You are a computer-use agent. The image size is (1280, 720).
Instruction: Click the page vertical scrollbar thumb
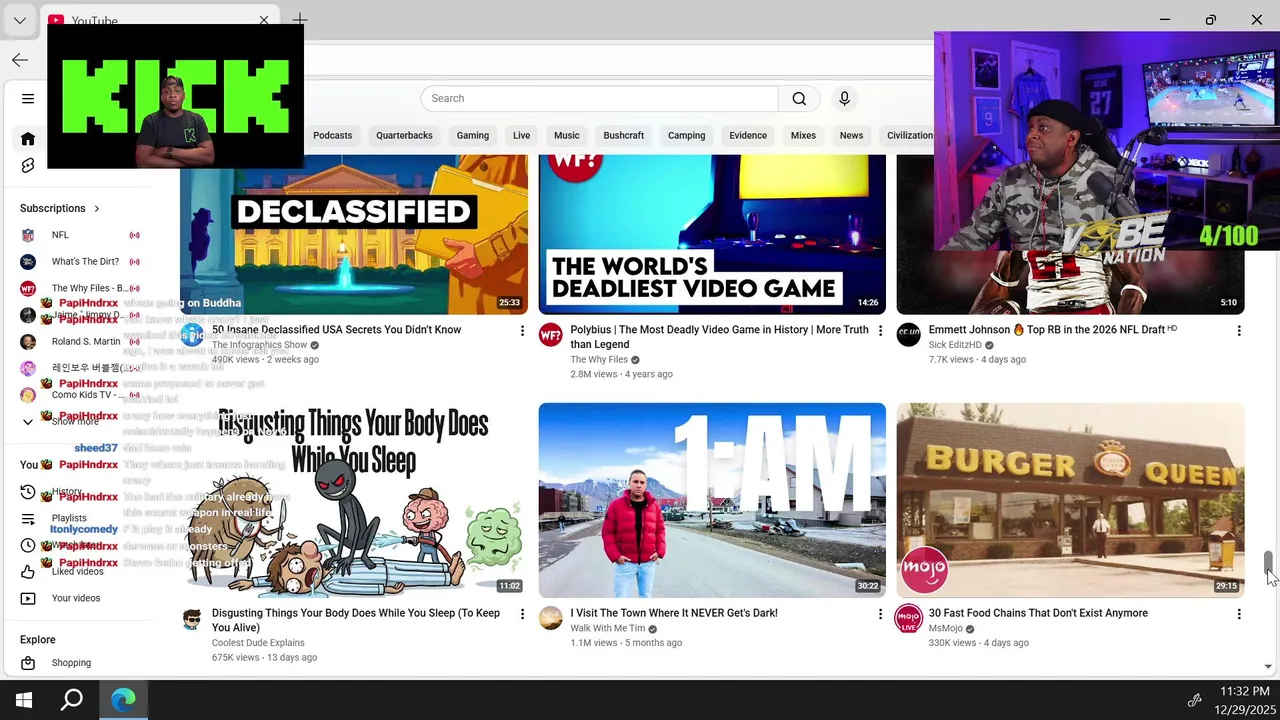tap(1268, 565)
